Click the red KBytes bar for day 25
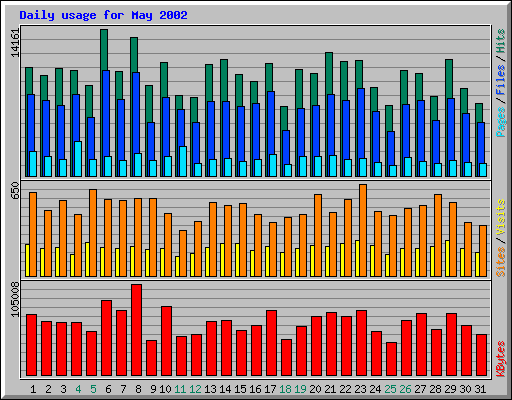The height and width of the screenshot is (400, 512). click(x=391, y=359)
